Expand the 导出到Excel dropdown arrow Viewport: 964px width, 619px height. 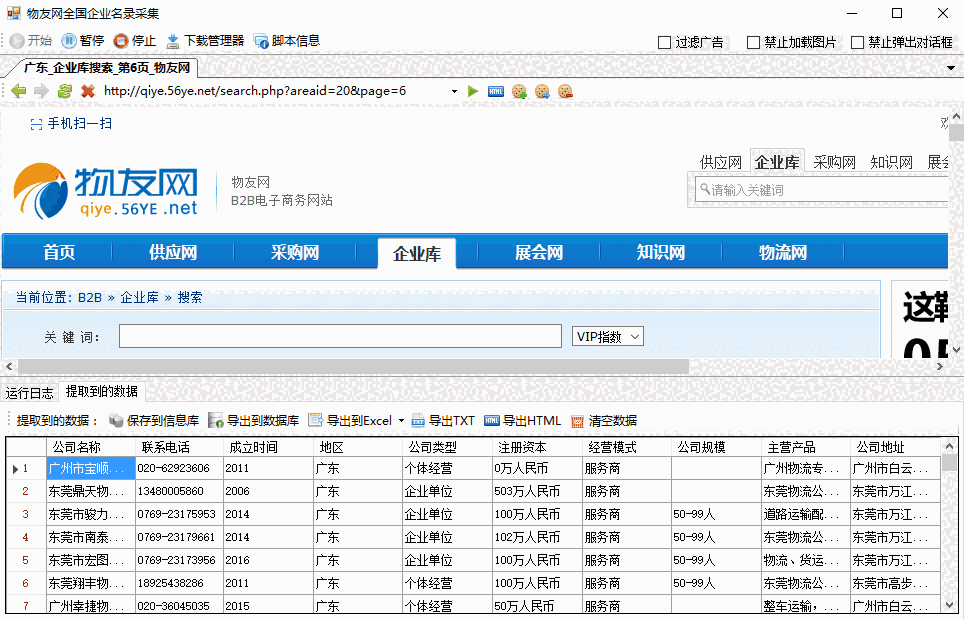[401, 421]
